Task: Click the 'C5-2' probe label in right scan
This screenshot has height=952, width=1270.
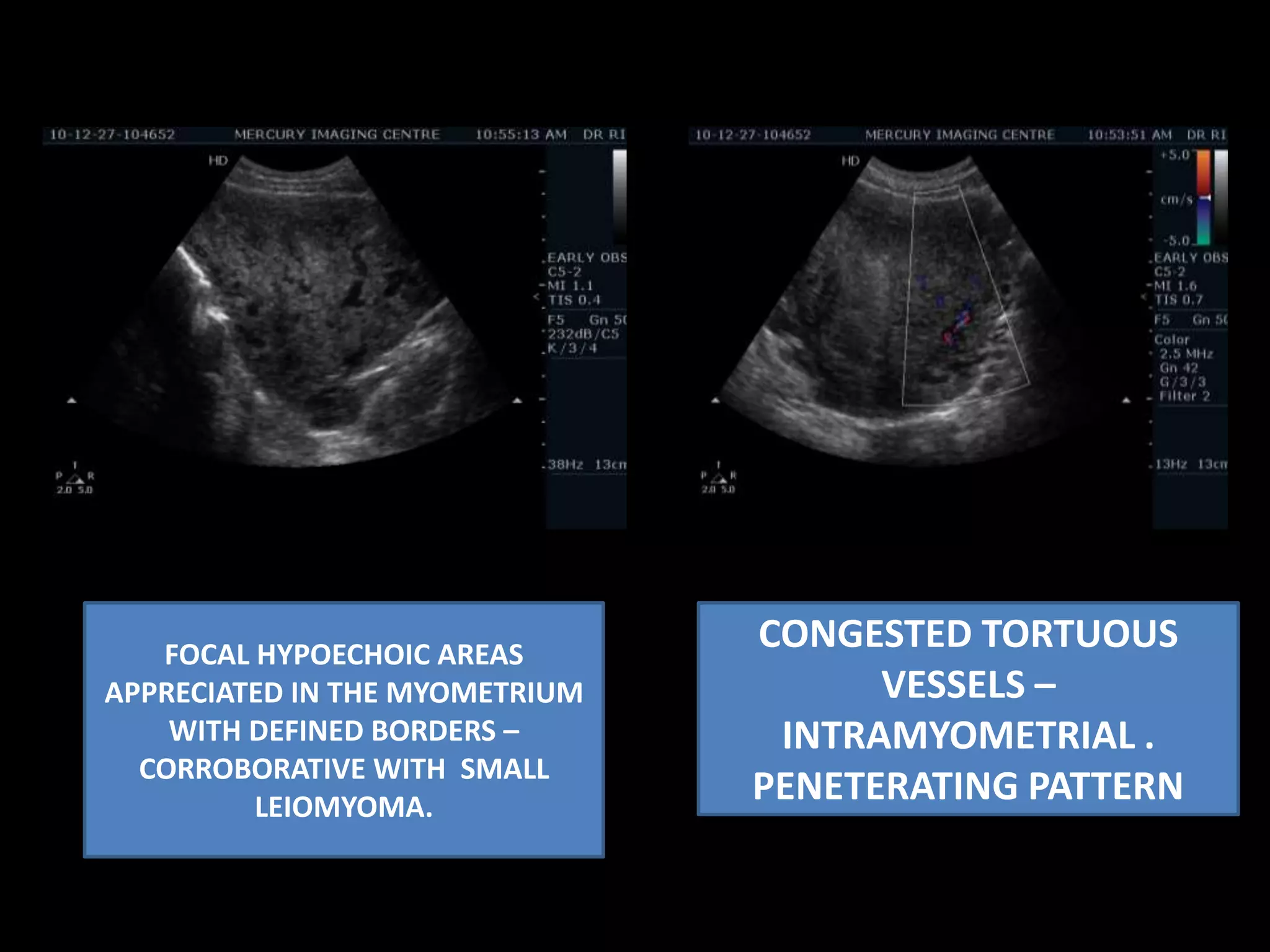Action: pyautogui.click(x=1170, y=271)
